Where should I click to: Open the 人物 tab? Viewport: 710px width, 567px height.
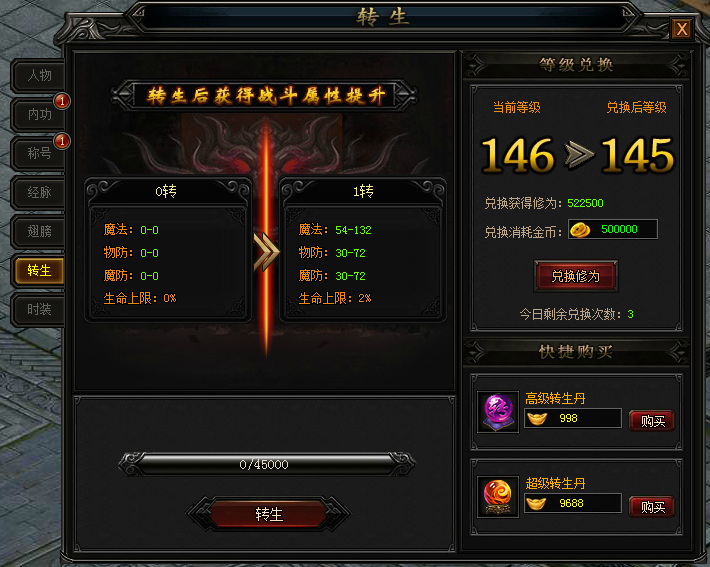(x=38, y=76)
